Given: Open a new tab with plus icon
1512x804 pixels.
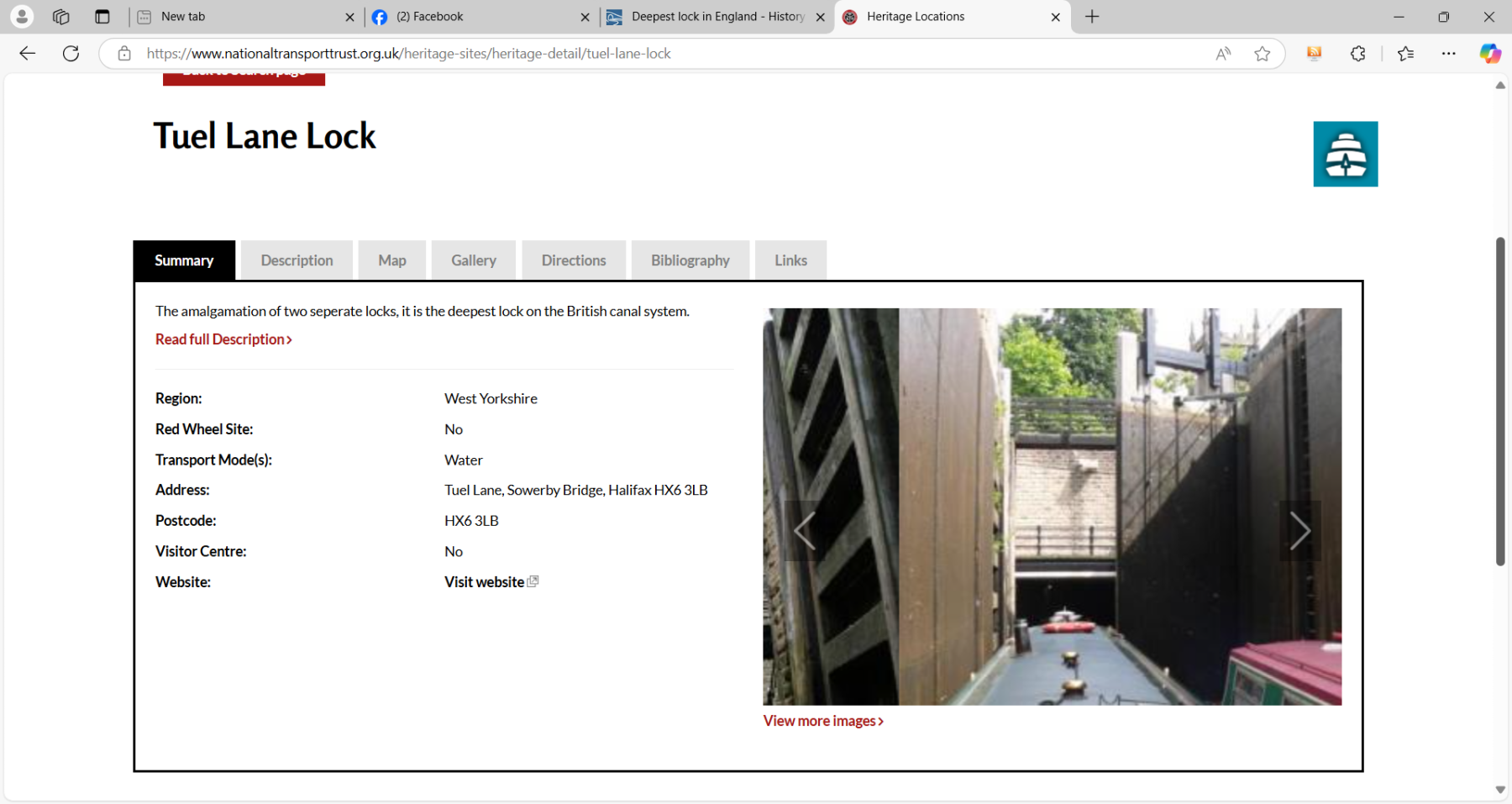Looking at the screenshot, I should pyautogui.click(x=1092, y=17).
